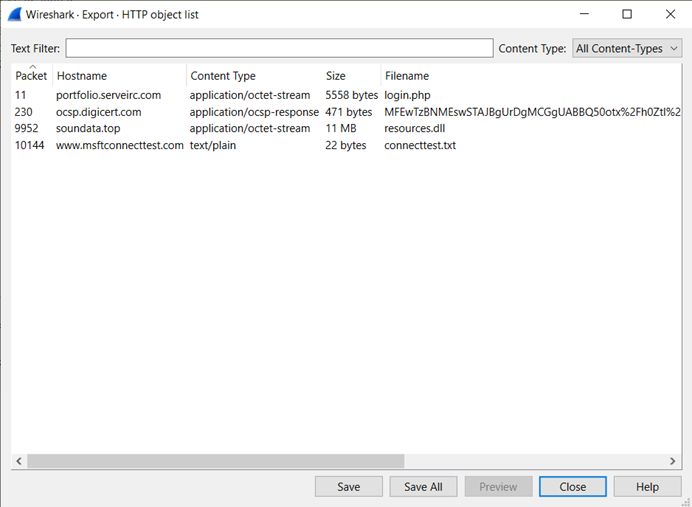Screen dimensions: 692x507
Task: Click the application/ocsp-response content type cell
Action: [254, 112]
